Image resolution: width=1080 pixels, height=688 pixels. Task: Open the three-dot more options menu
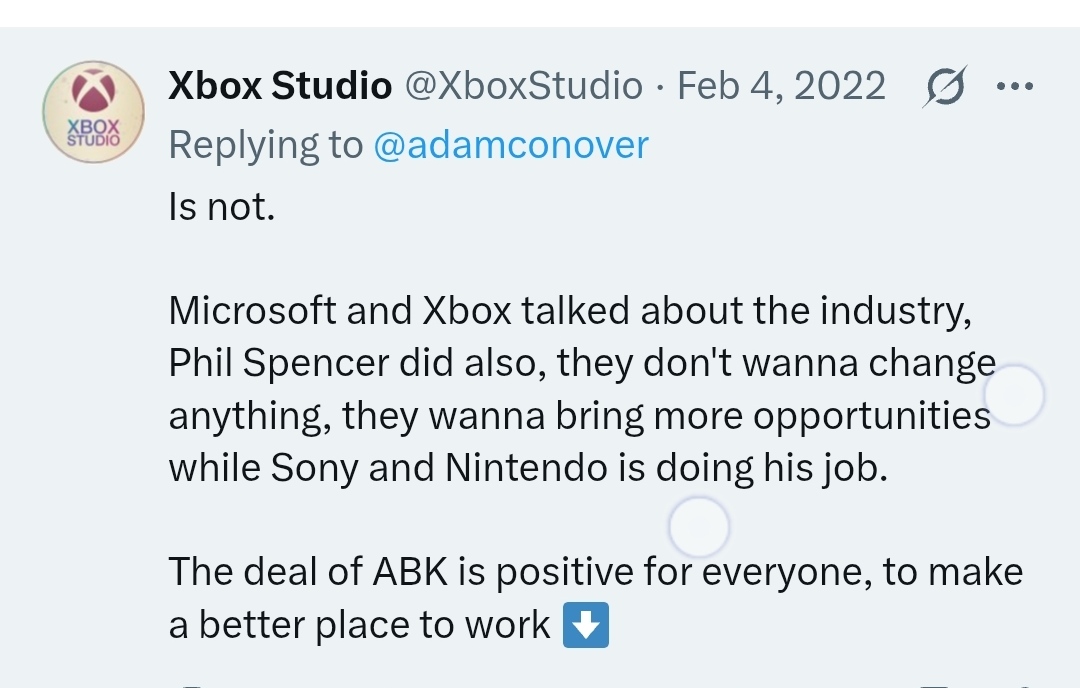tap(1015, 86)
